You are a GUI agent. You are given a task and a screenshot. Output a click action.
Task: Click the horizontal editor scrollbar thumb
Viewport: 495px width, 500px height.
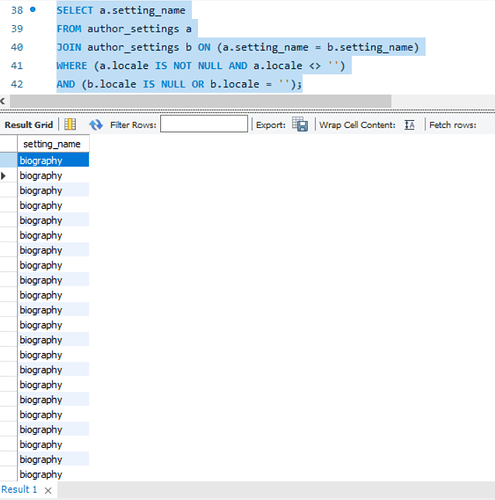(200, 101)
